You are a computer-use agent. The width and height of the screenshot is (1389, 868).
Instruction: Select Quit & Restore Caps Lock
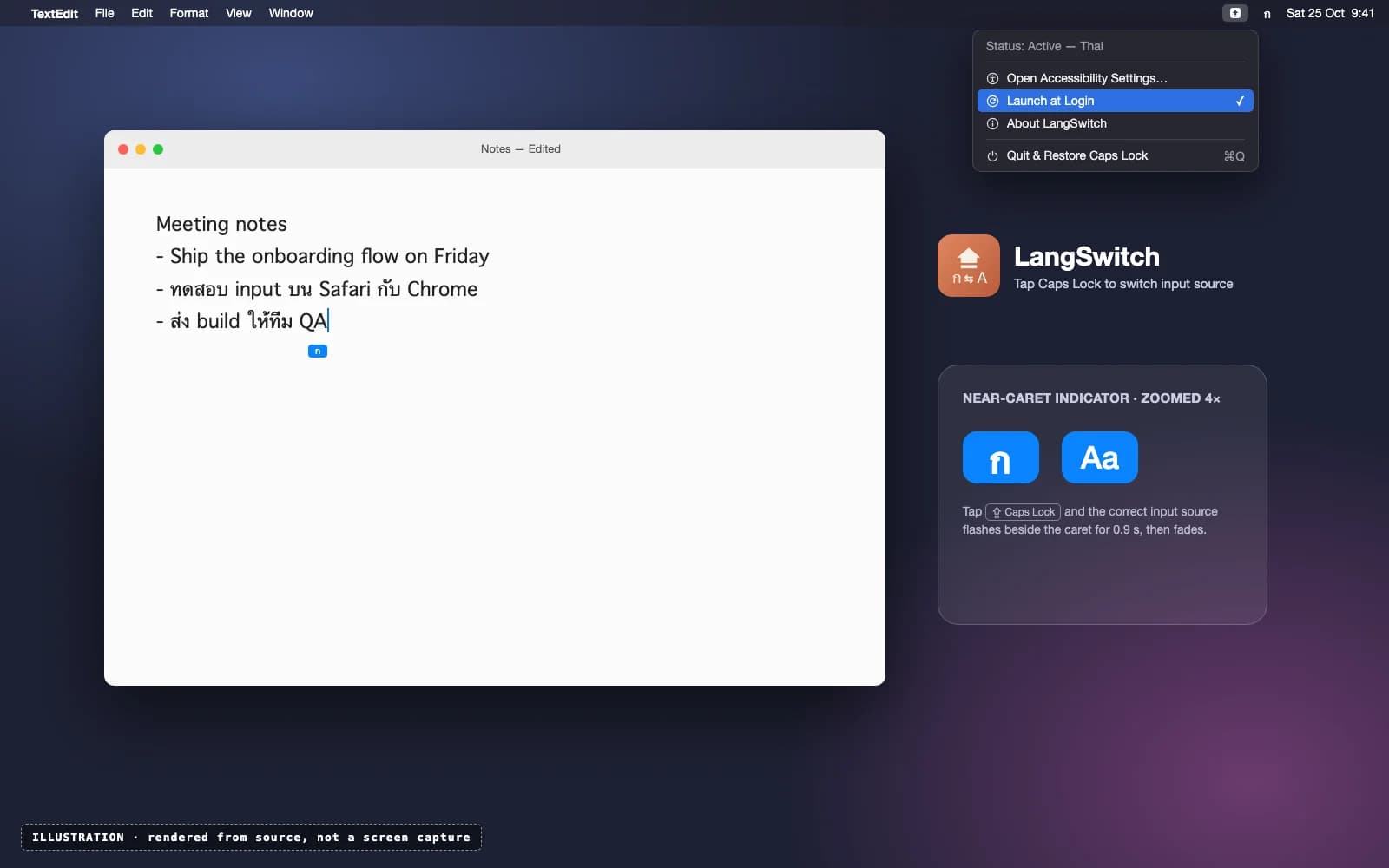1116,156
